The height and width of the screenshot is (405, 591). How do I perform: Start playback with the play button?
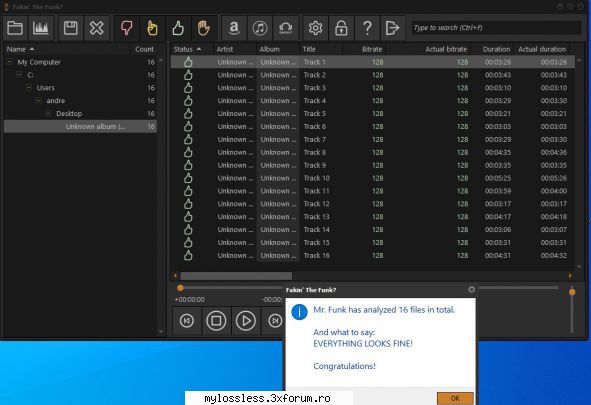(x=246, y=321)
